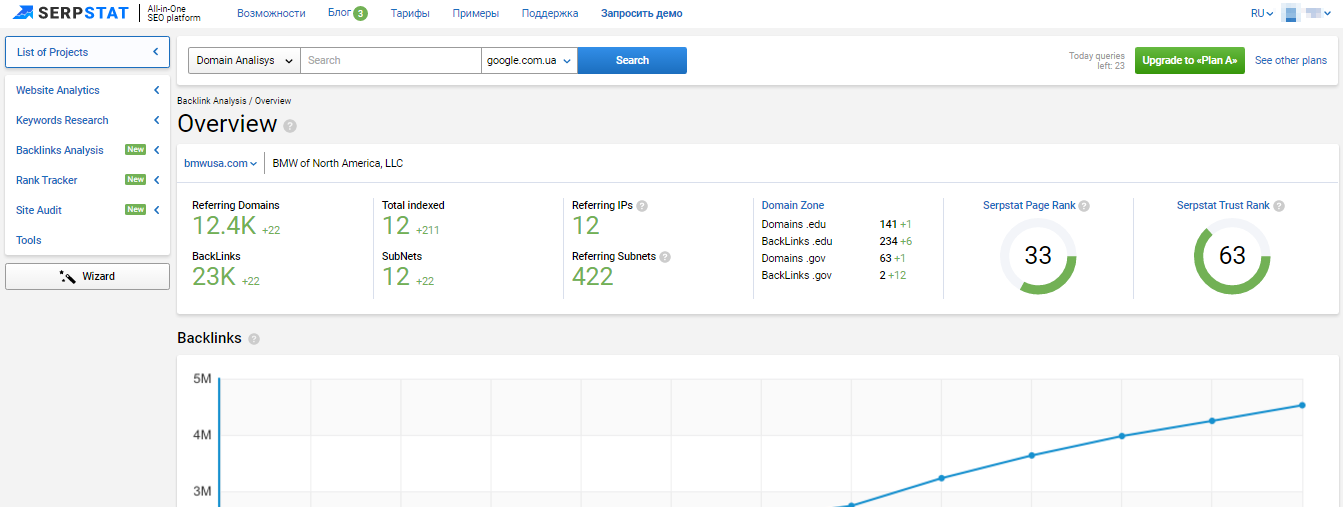Click Total indexed label
Viewport: 1343px width, 507px height.
[413, 205]
